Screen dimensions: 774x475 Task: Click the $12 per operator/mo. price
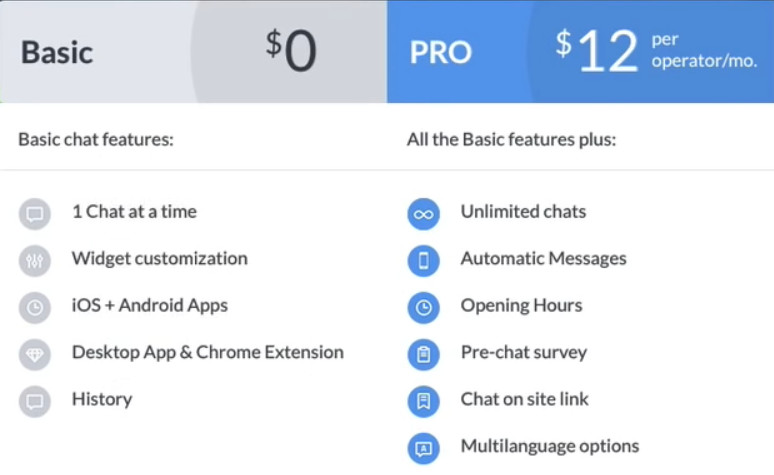pos(656,50)
